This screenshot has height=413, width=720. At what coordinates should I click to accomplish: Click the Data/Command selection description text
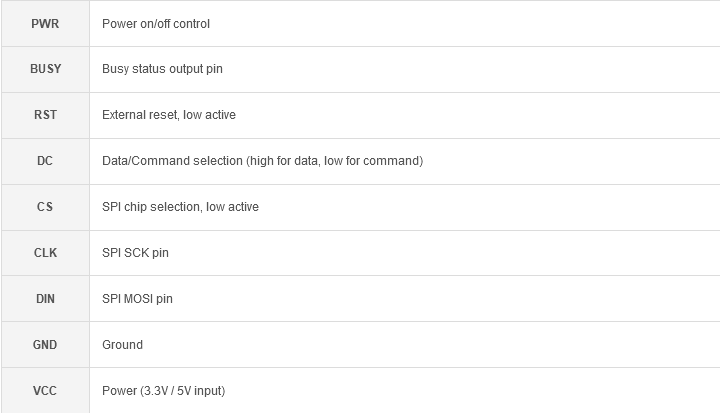point(262,161)
